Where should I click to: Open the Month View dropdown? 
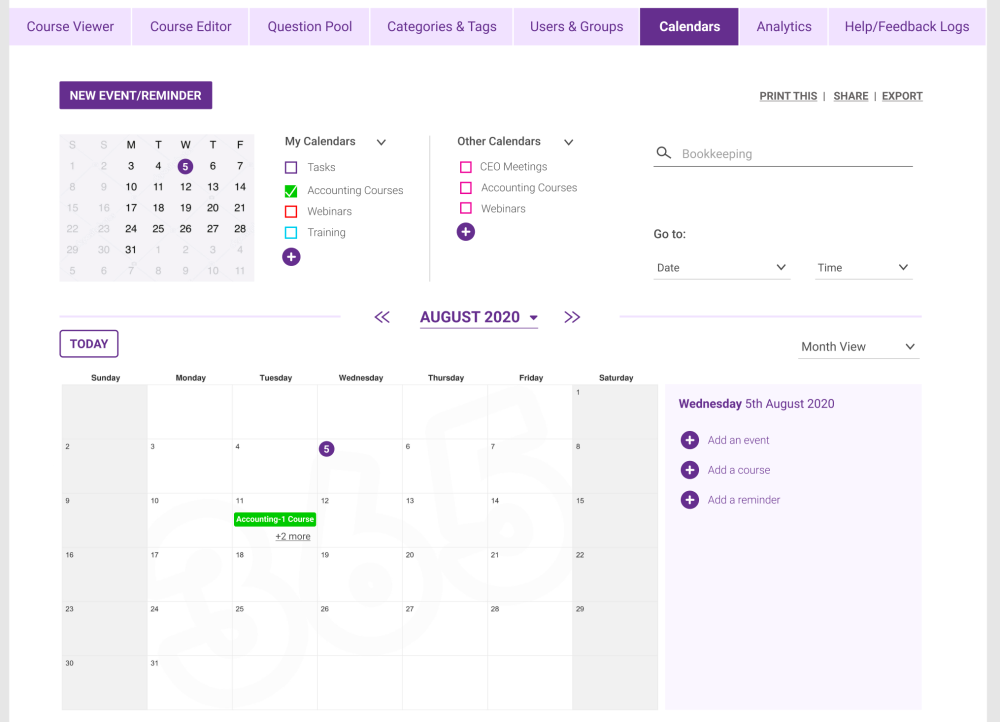pos(858,347)
